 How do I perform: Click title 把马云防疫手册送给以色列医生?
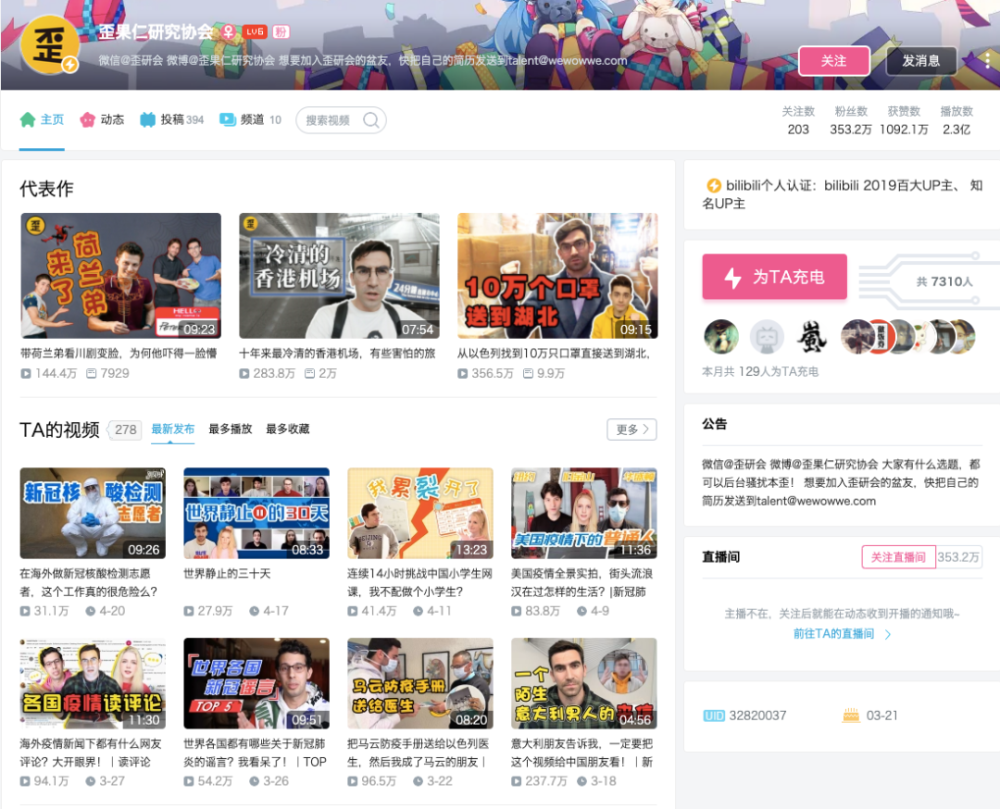(x=418, y=753)
